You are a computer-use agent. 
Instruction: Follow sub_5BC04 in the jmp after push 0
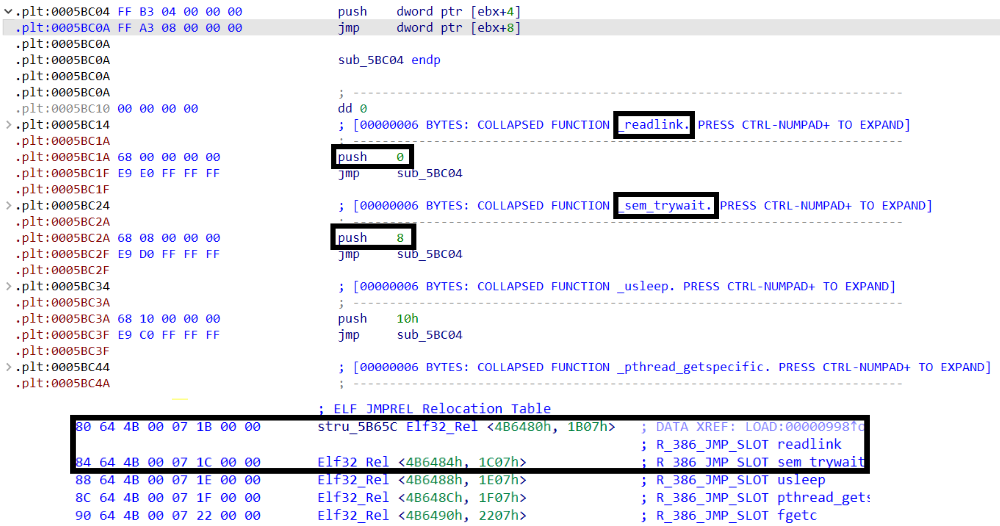(430, 173)
